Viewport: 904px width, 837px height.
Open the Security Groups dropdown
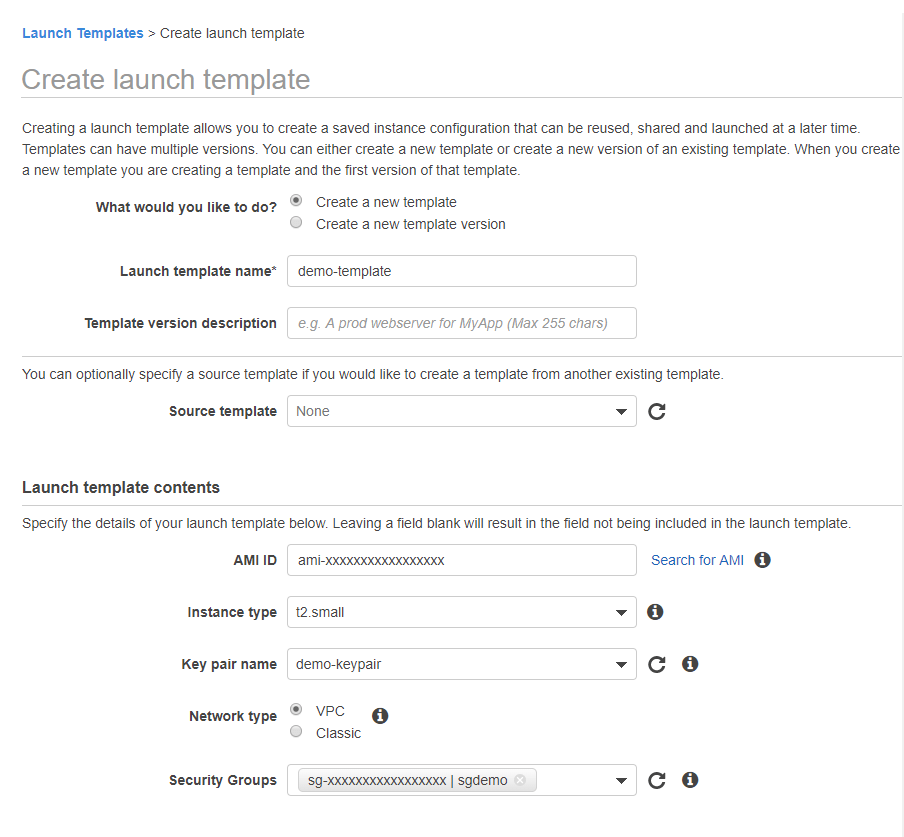(620, 780)
